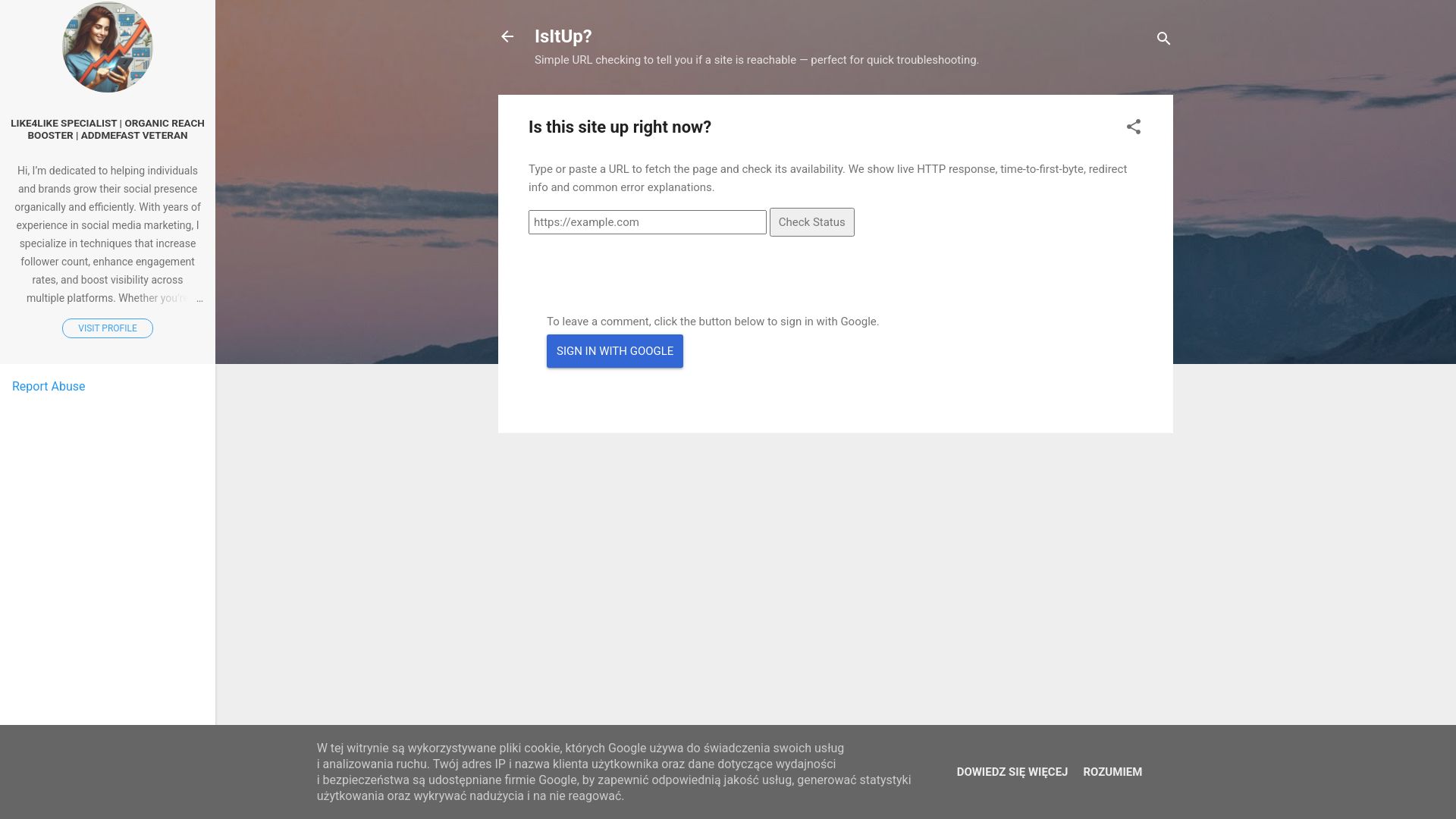
Task: Click the share icon on post
Action: [1133, 127]
